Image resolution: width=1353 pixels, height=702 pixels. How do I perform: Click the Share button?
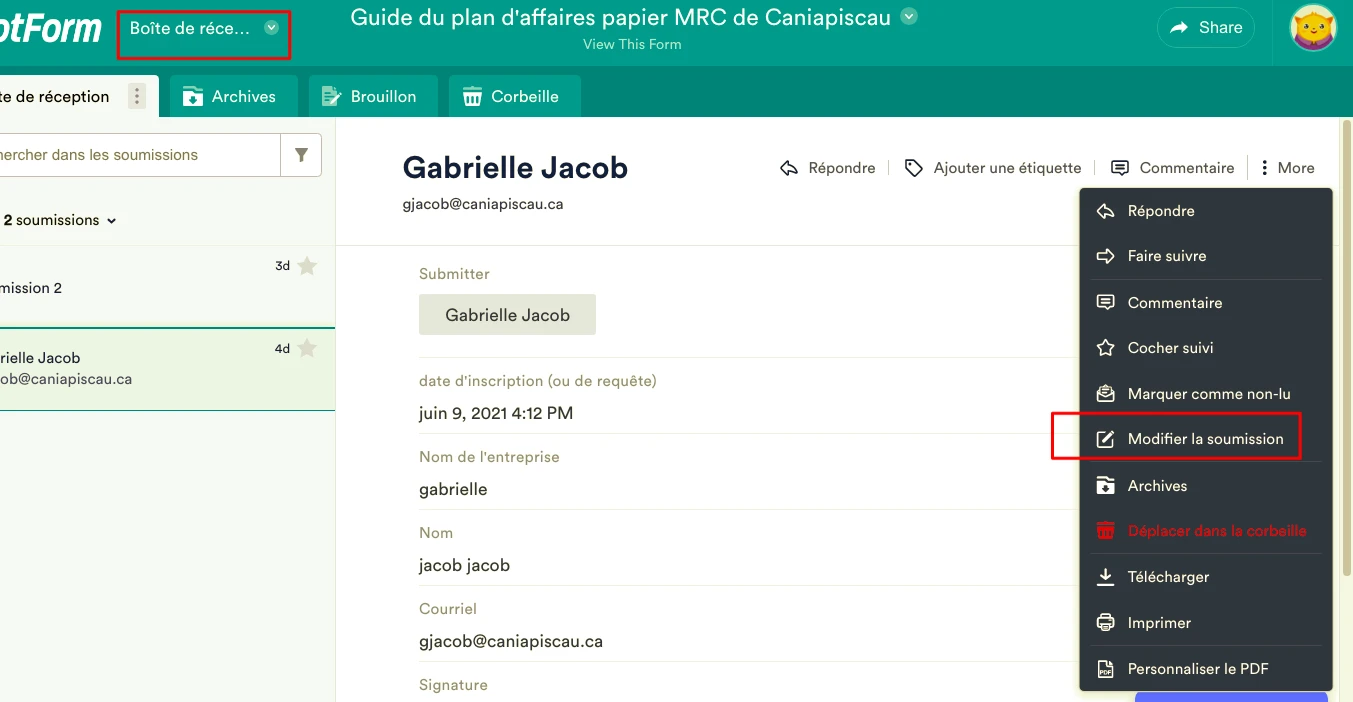[x=1205, y=28]
